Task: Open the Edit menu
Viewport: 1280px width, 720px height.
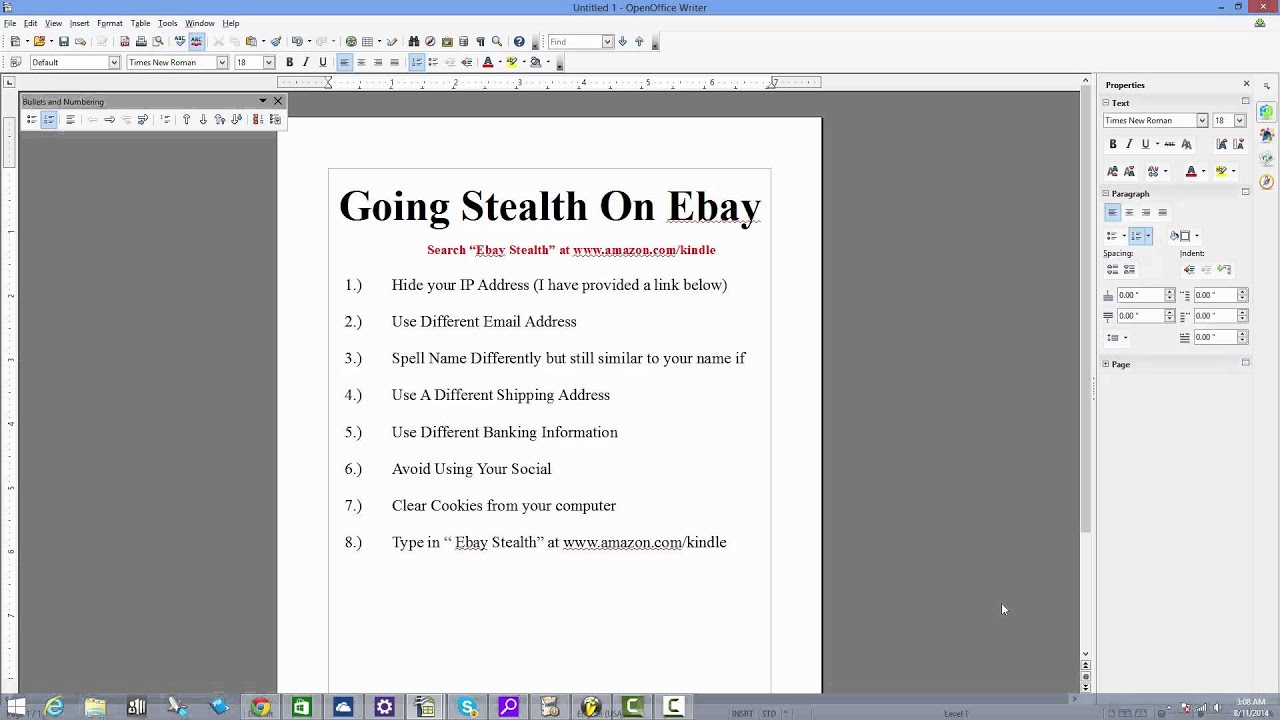Action: (31, 23)
